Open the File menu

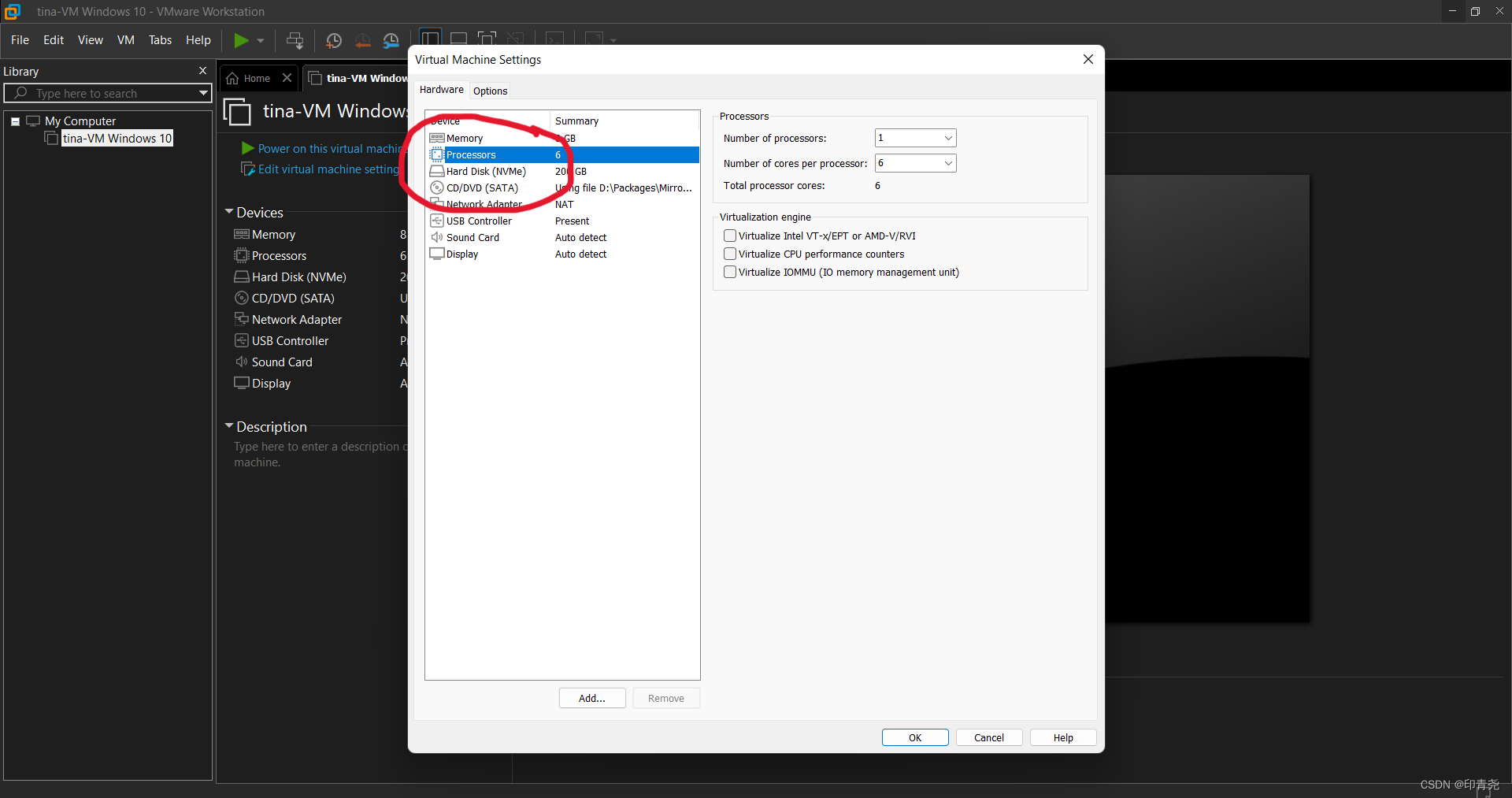click(x=20, y=40)
